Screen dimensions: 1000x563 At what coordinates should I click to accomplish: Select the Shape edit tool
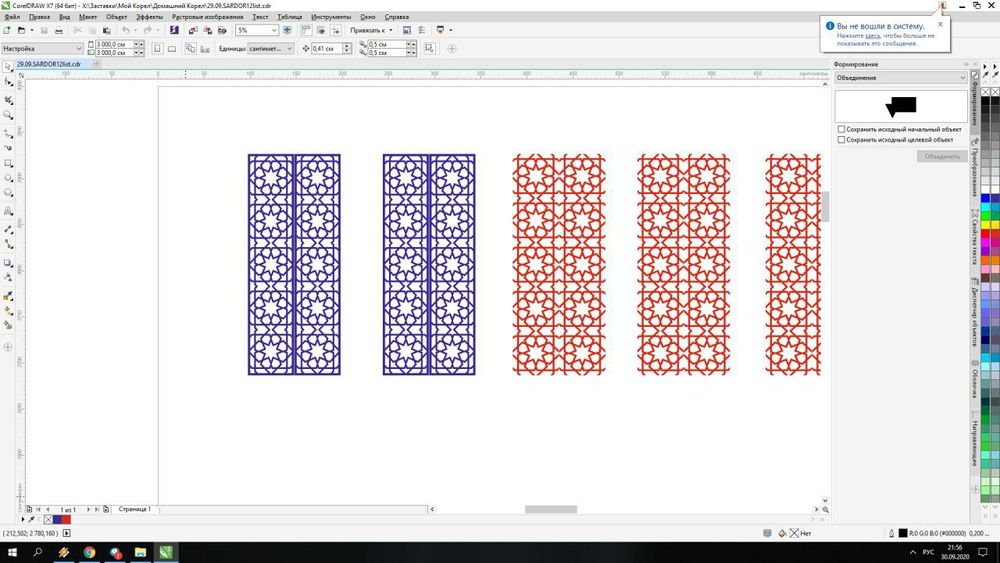[x=8, y=82]
